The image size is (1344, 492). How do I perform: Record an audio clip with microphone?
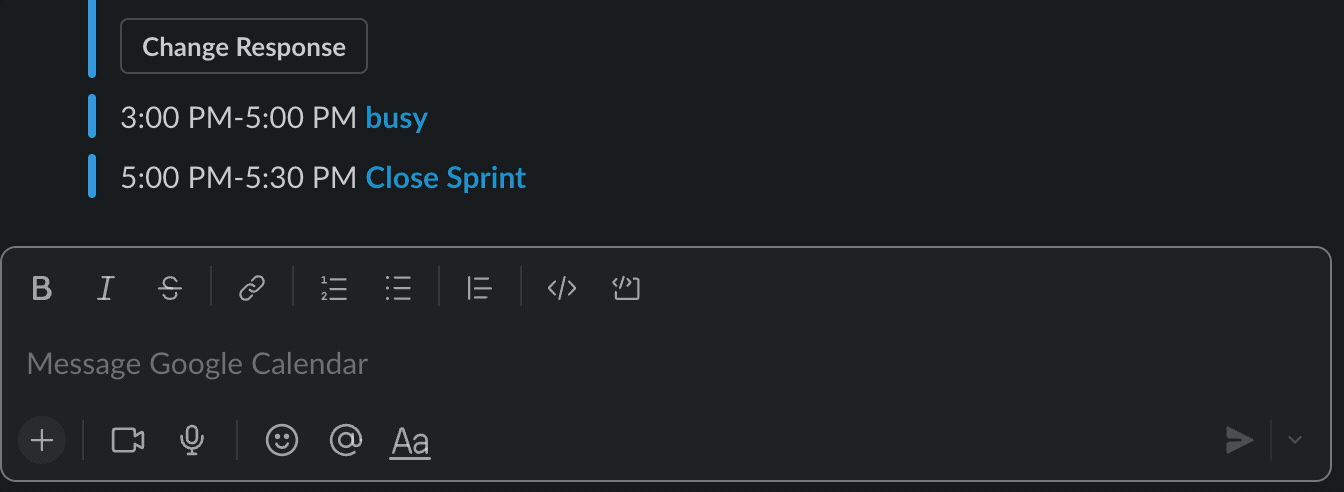coord(193,440)
